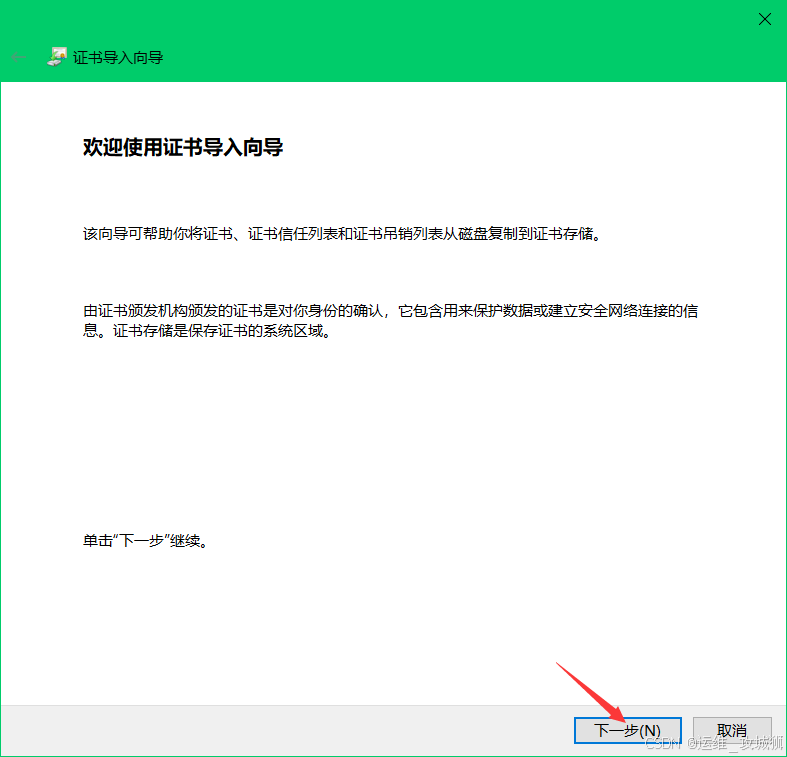
Task: Click the back arrow in the title bar
Action: (19, 57)
